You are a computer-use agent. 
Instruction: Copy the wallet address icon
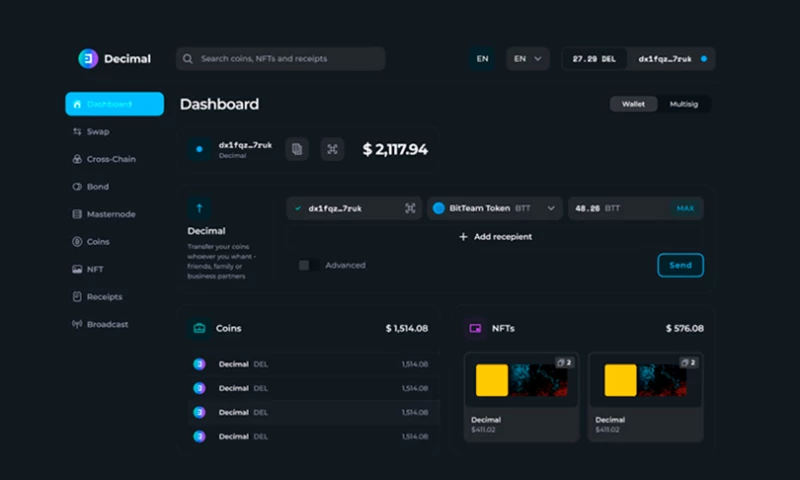(297, 149)
